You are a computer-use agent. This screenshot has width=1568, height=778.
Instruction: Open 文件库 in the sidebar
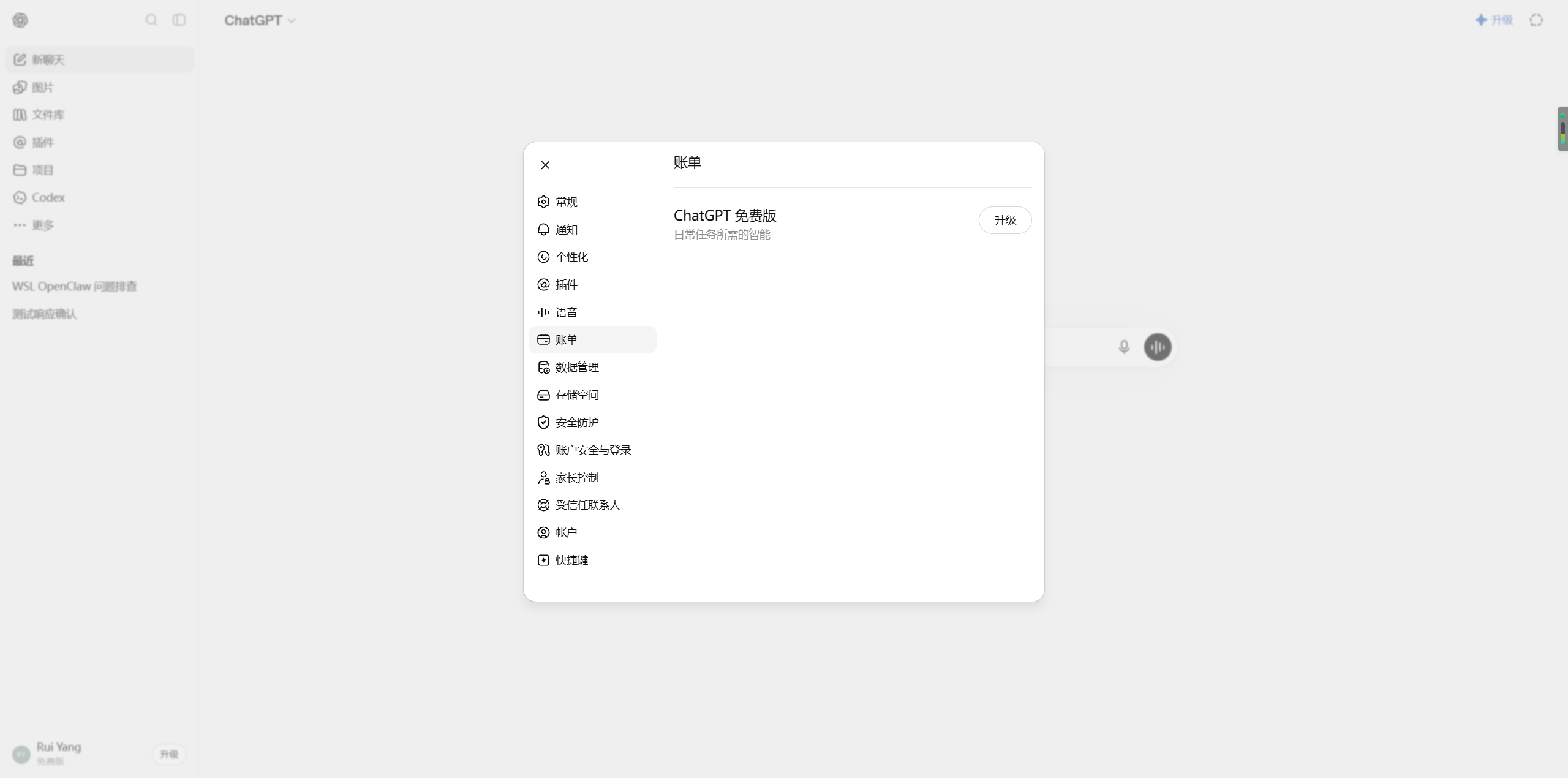pos(100,115)
